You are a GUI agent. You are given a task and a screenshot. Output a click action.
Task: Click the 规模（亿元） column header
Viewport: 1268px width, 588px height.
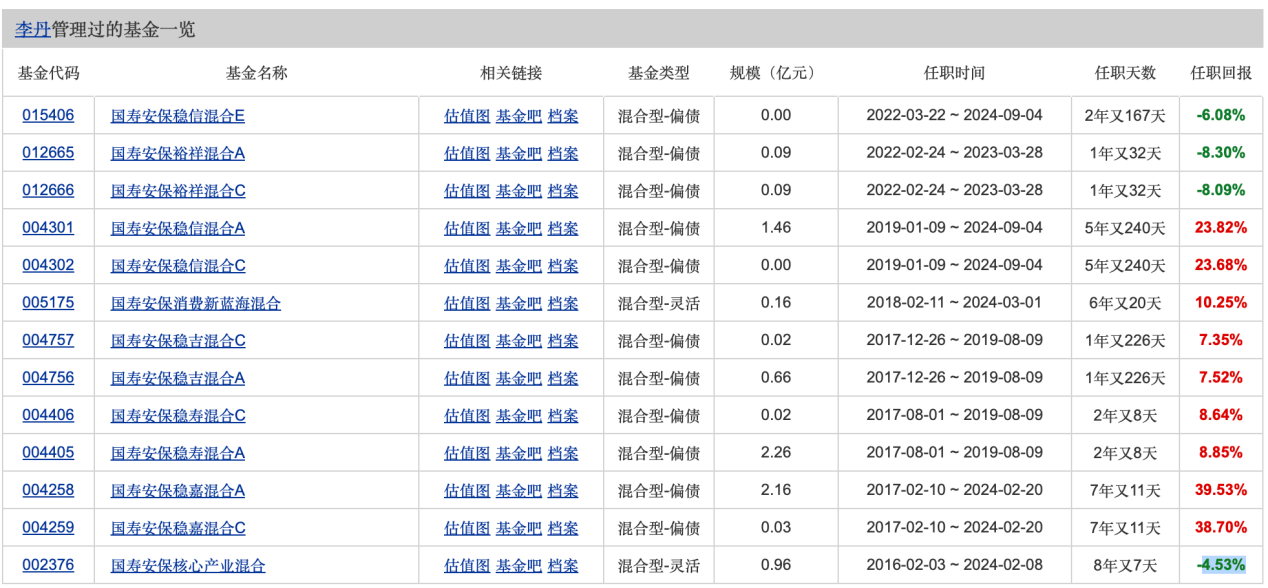pos(774,73)
